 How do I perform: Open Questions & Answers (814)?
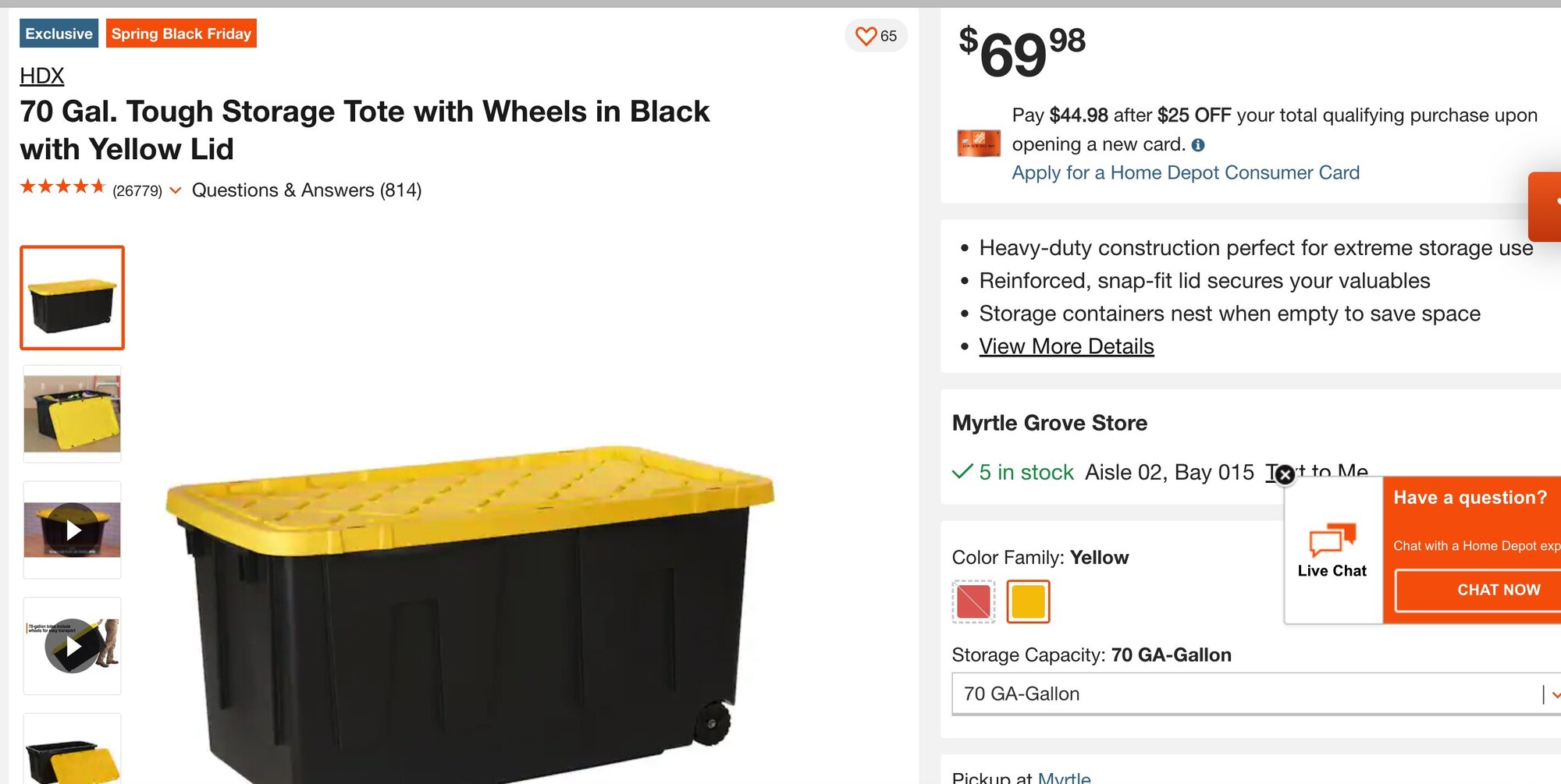coord(306,190)
